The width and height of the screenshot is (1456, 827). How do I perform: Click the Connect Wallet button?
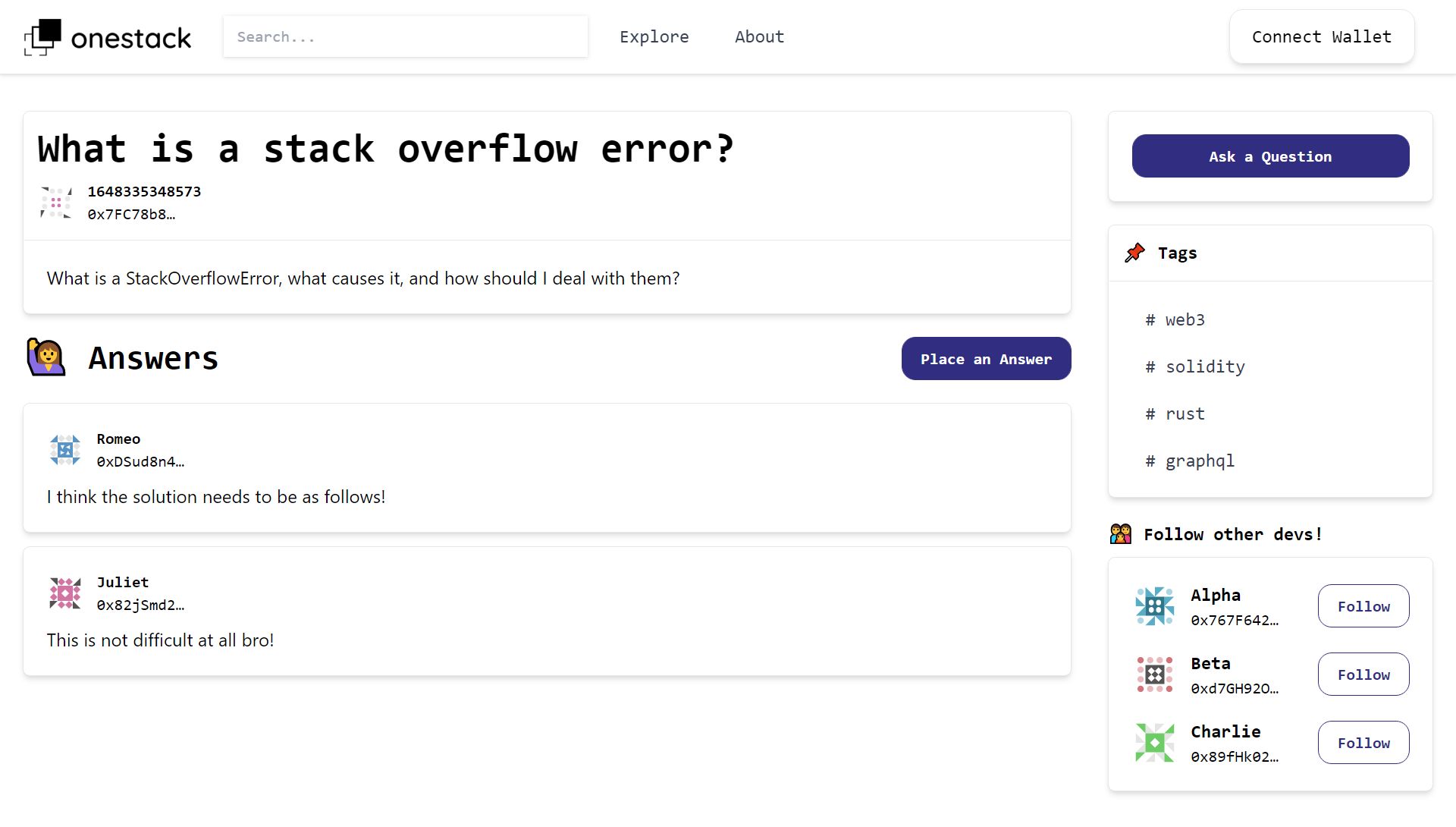pyautogui.click(x=1322, y=37)
